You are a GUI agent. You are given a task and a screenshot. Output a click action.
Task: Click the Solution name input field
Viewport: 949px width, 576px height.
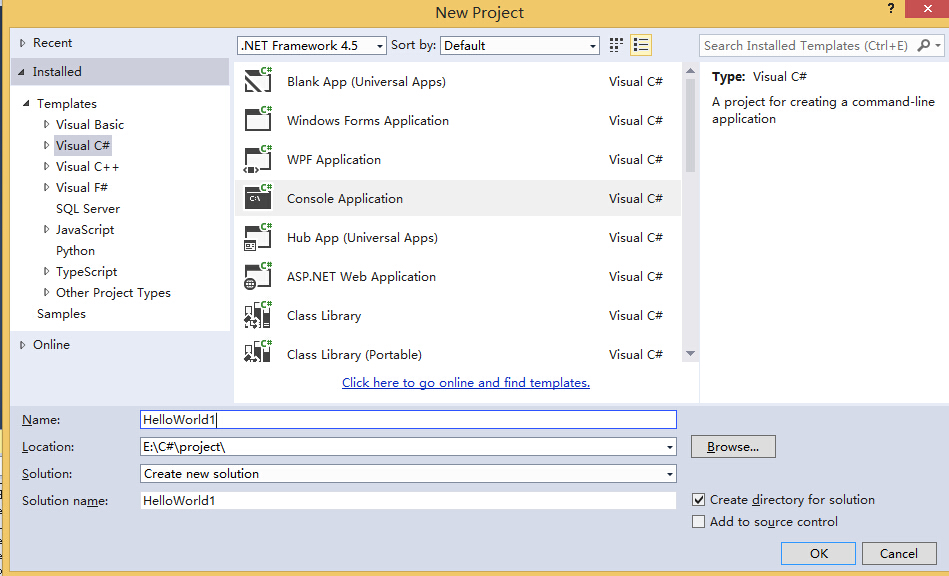(x=408, y=500)
